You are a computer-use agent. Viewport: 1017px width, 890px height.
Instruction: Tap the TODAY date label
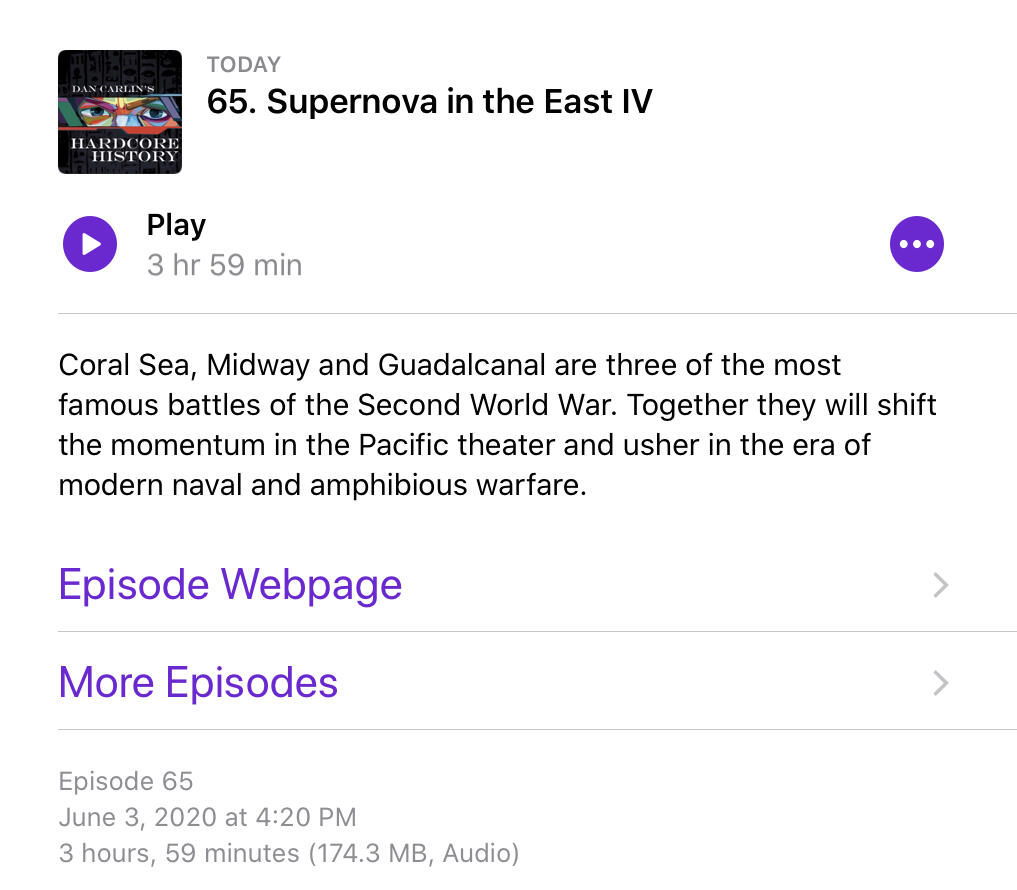point(244,65)
